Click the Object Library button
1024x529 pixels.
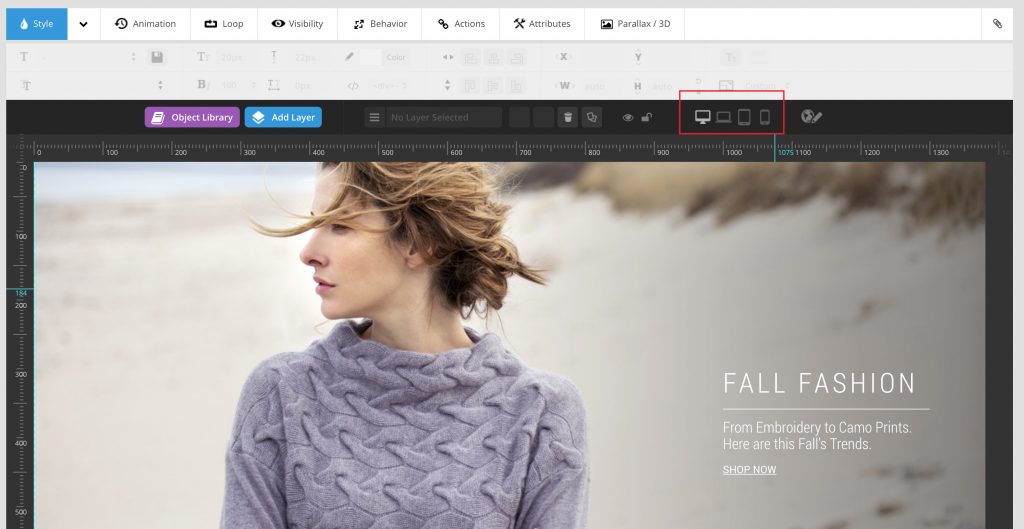(192, 118)
